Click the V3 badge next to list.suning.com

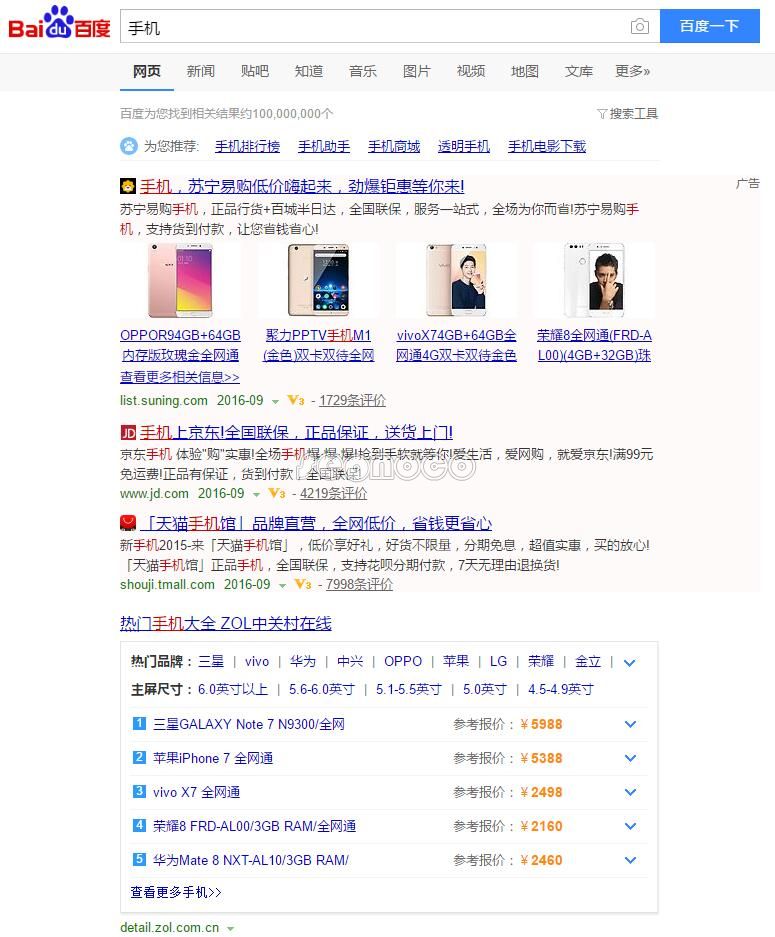295,401
